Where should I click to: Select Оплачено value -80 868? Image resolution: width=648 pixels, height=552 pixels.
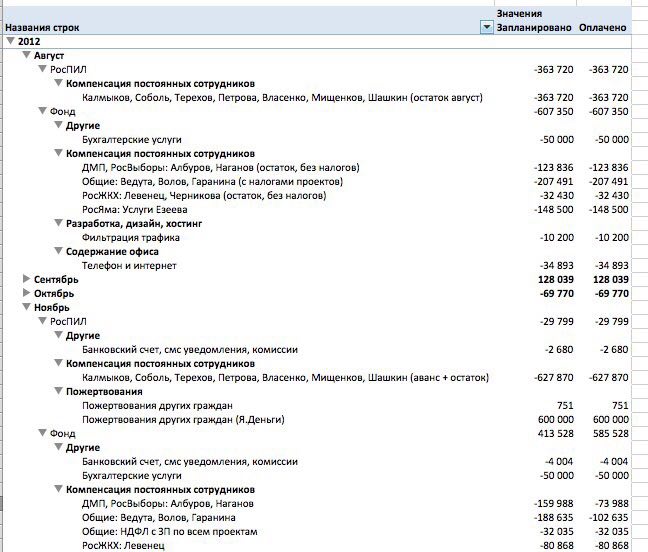[x=611, y=546]
